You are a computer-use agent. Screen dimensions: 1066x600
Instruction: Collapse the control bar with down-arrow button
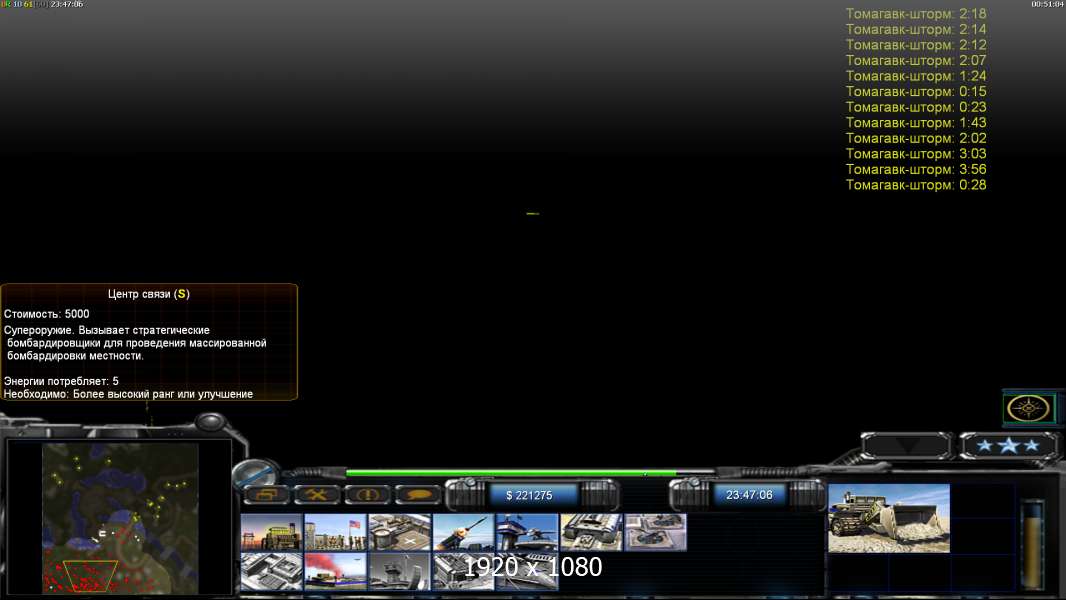click(x=906, y=446)
